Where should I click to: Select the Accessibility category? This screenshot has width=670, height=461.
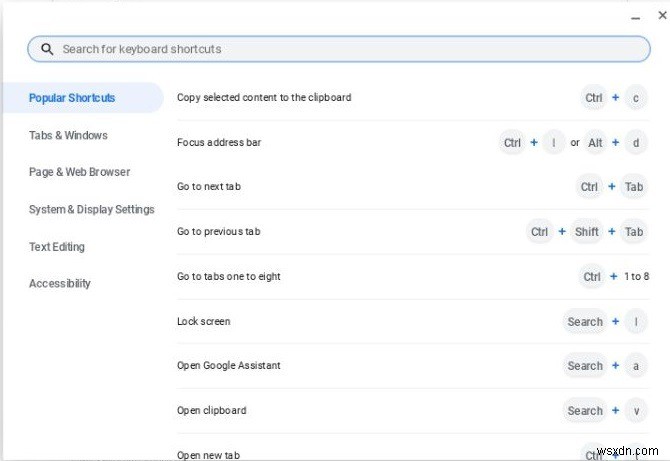tap(60, 283)
